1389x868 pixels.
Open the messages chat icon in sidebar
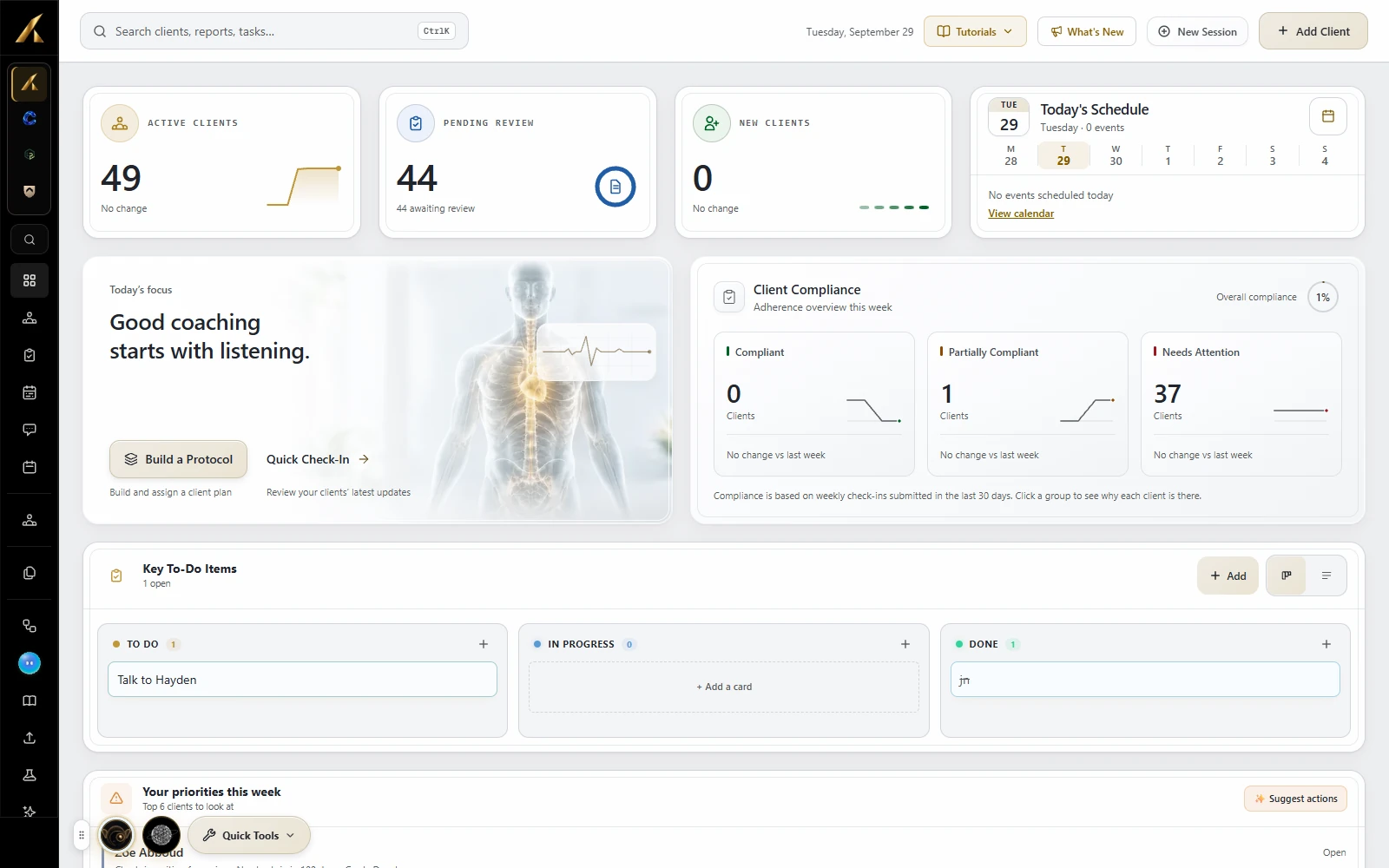coord(30,430)
